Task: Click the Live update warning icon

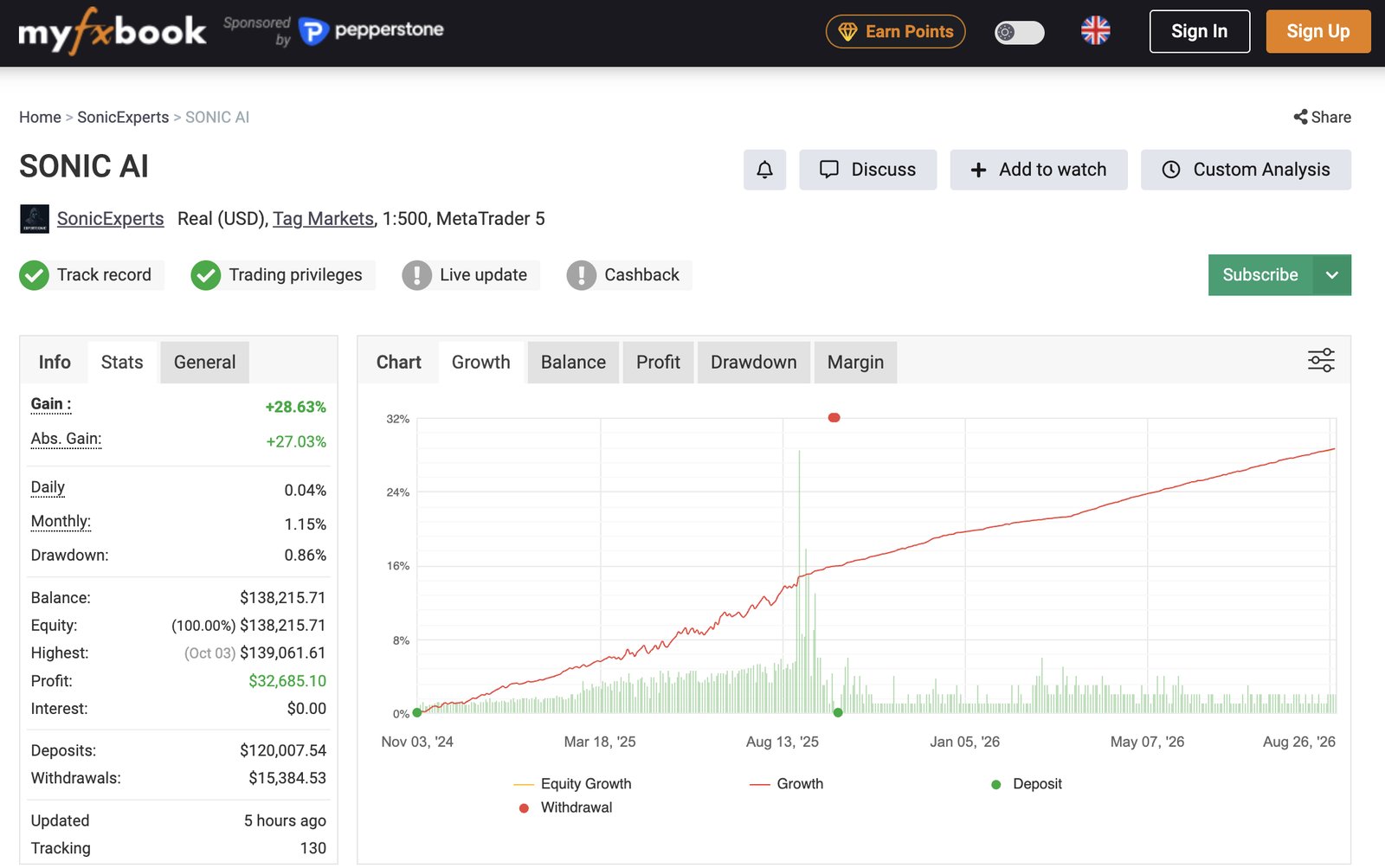Action: tap(416, 275)
